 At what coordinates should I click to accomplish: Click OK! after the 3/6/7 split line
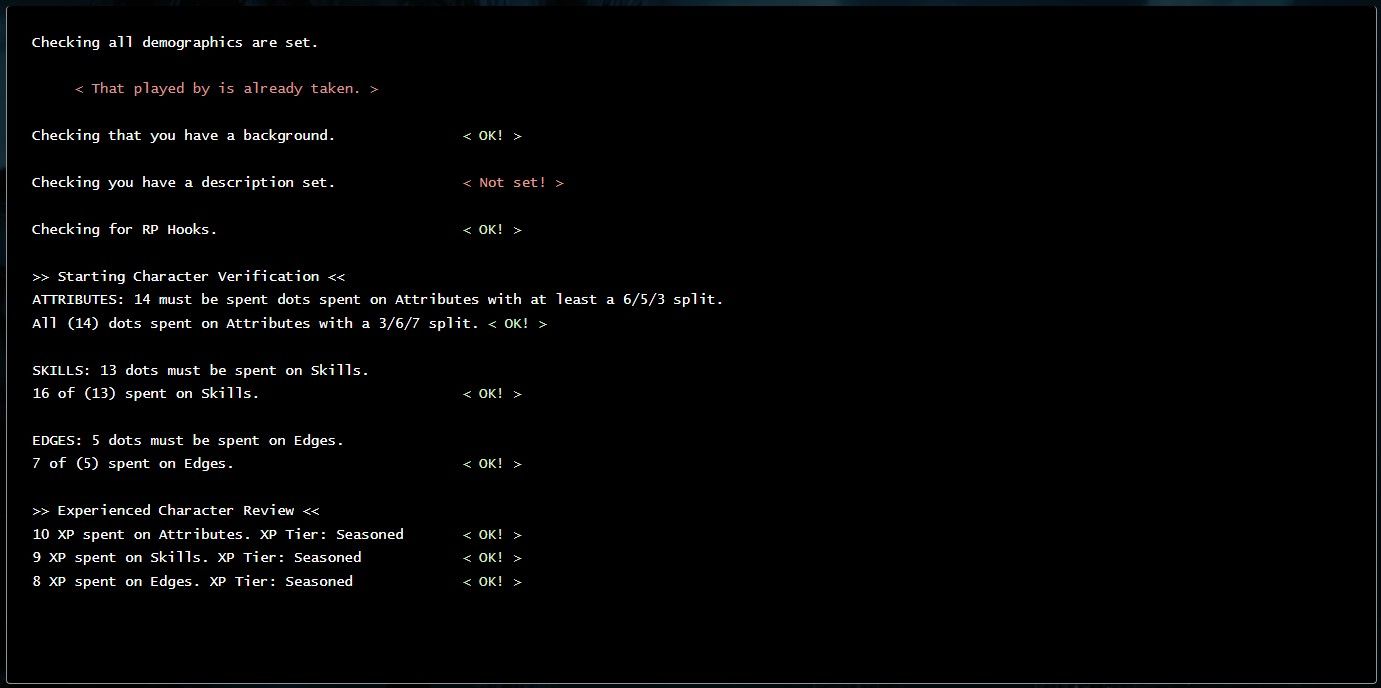click(517, 324)
